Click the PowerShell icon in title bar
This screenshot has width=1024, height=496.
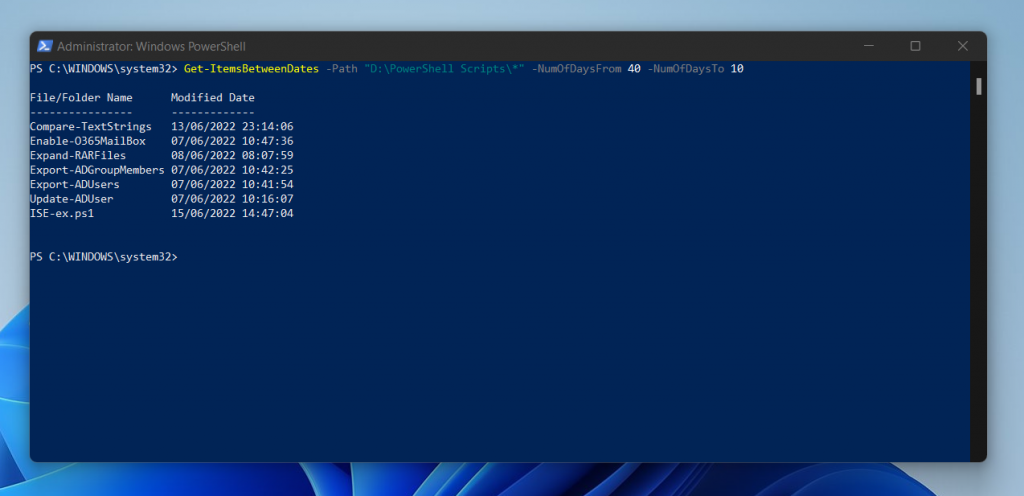[44, 46]
